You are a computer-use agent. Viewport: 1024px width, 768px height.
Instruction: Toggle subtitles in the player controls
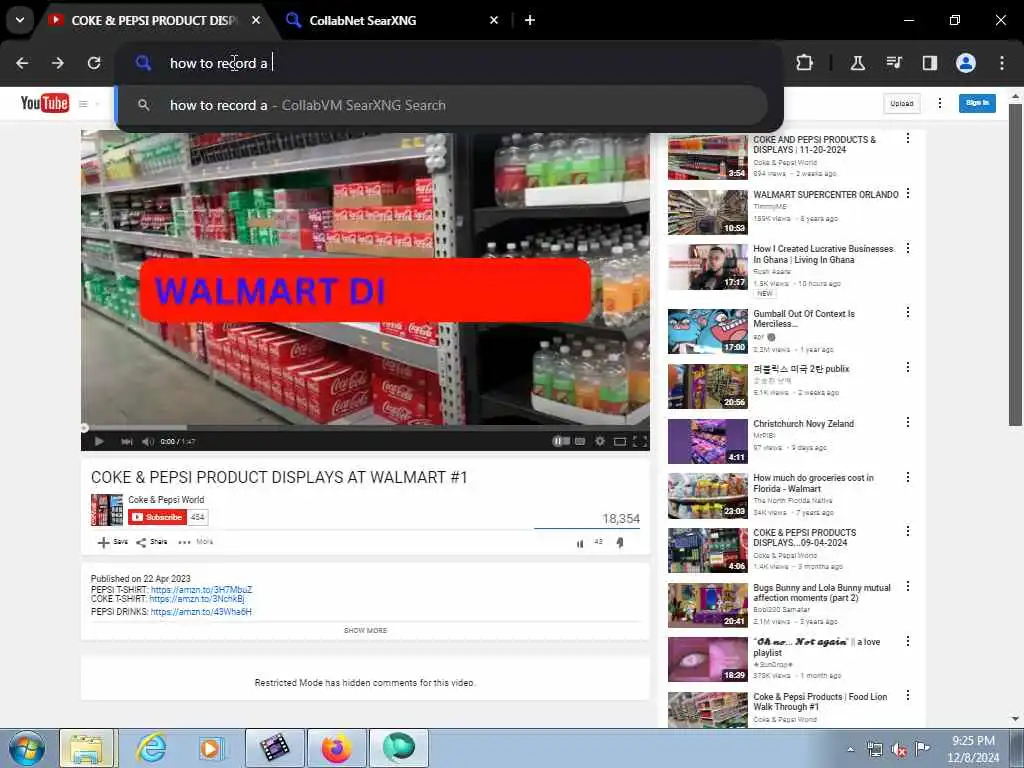pyautogui.click(x=580, y=441)
